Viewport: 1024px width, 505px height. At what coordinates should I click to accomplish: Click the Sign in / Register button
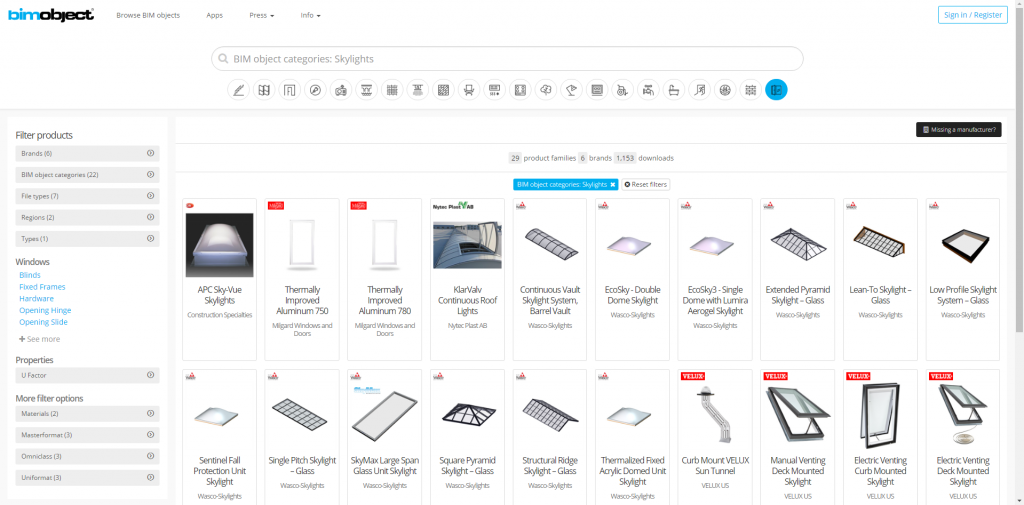point(972,15)
